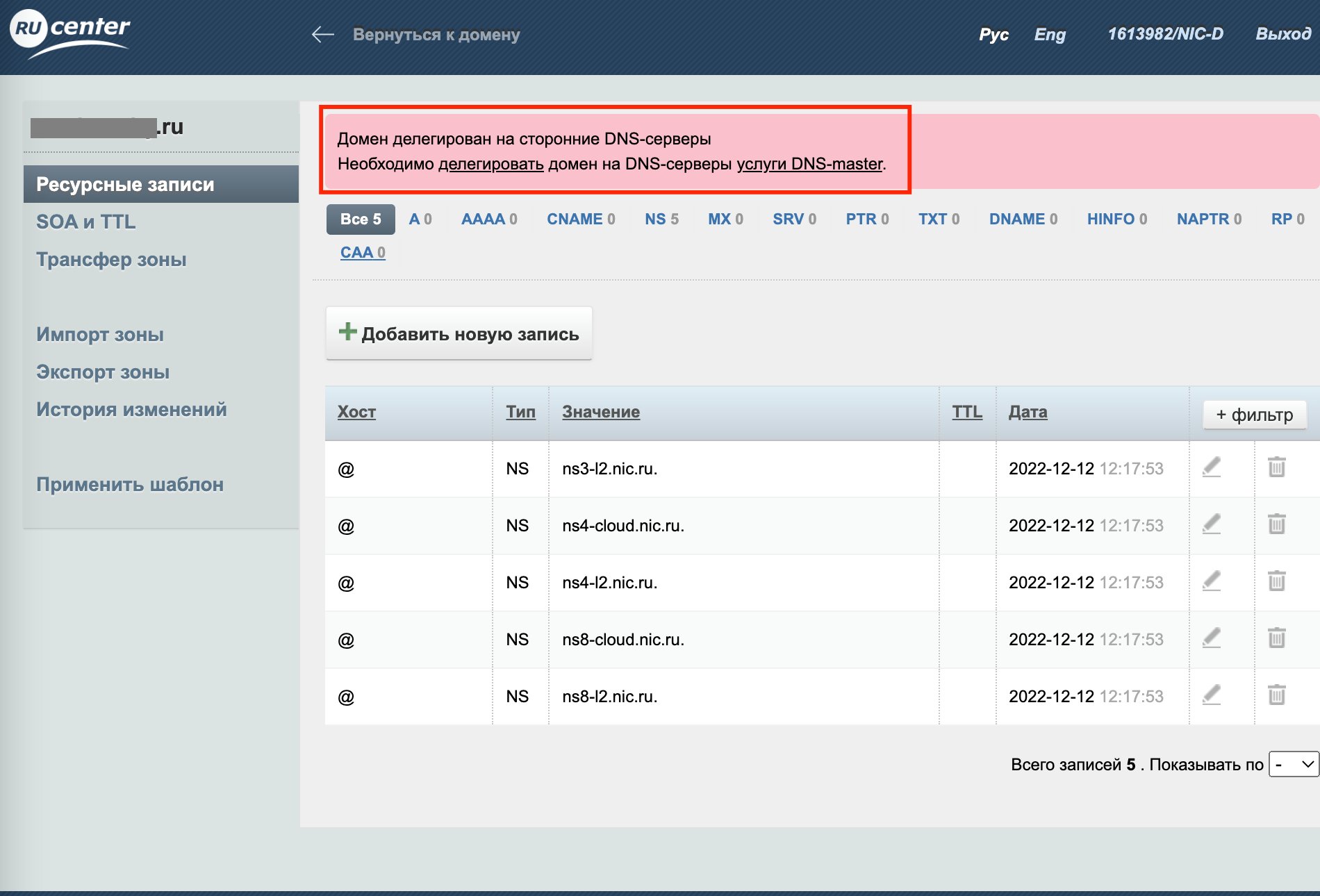Switch language to Рус
Viewport: 1320px width, 896px height.
993,34
